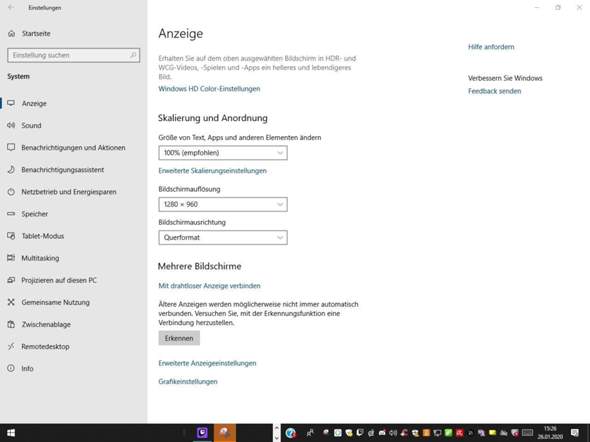Click the Mehrere Bildschirme heading
Viewport: 590px width, 442px height.
coord(199,266)
